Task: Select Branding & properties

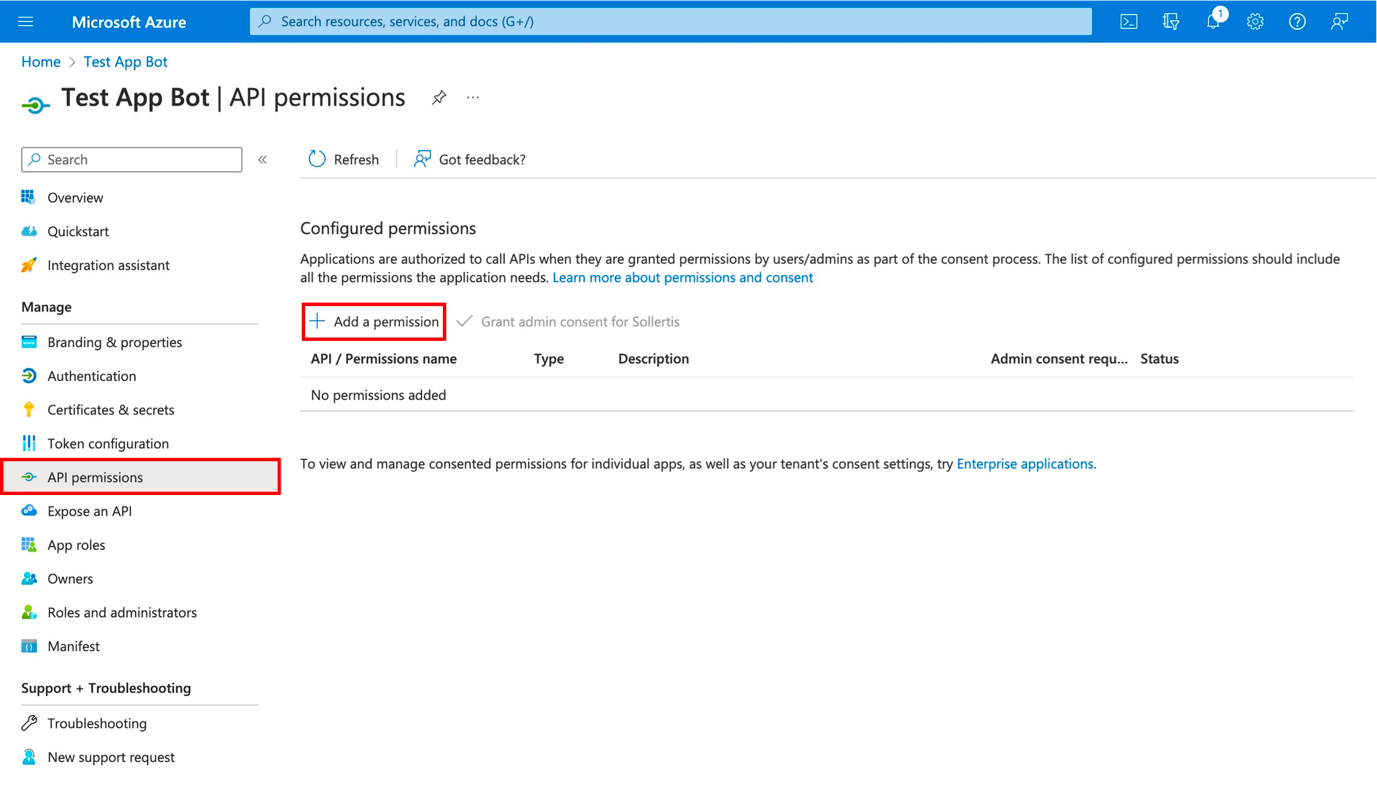Action: (x=115, y=343)
